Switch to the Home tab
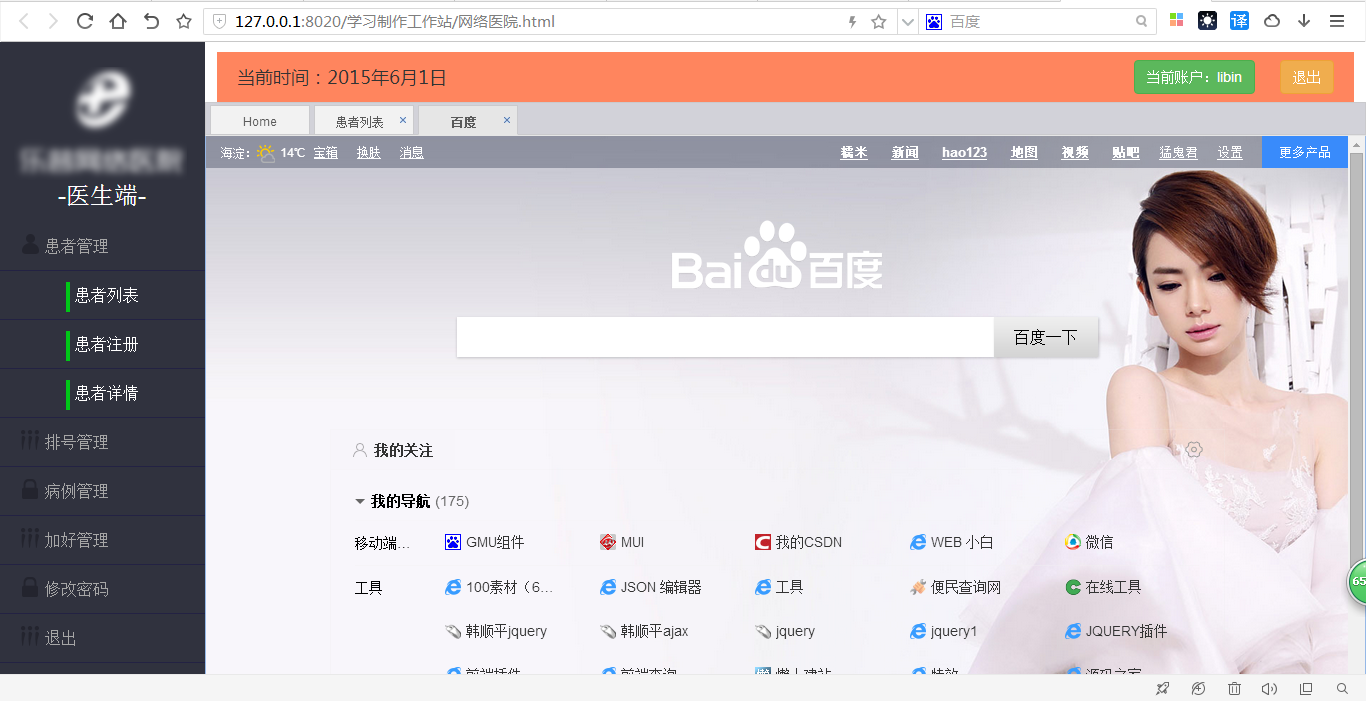 [259, 120]
